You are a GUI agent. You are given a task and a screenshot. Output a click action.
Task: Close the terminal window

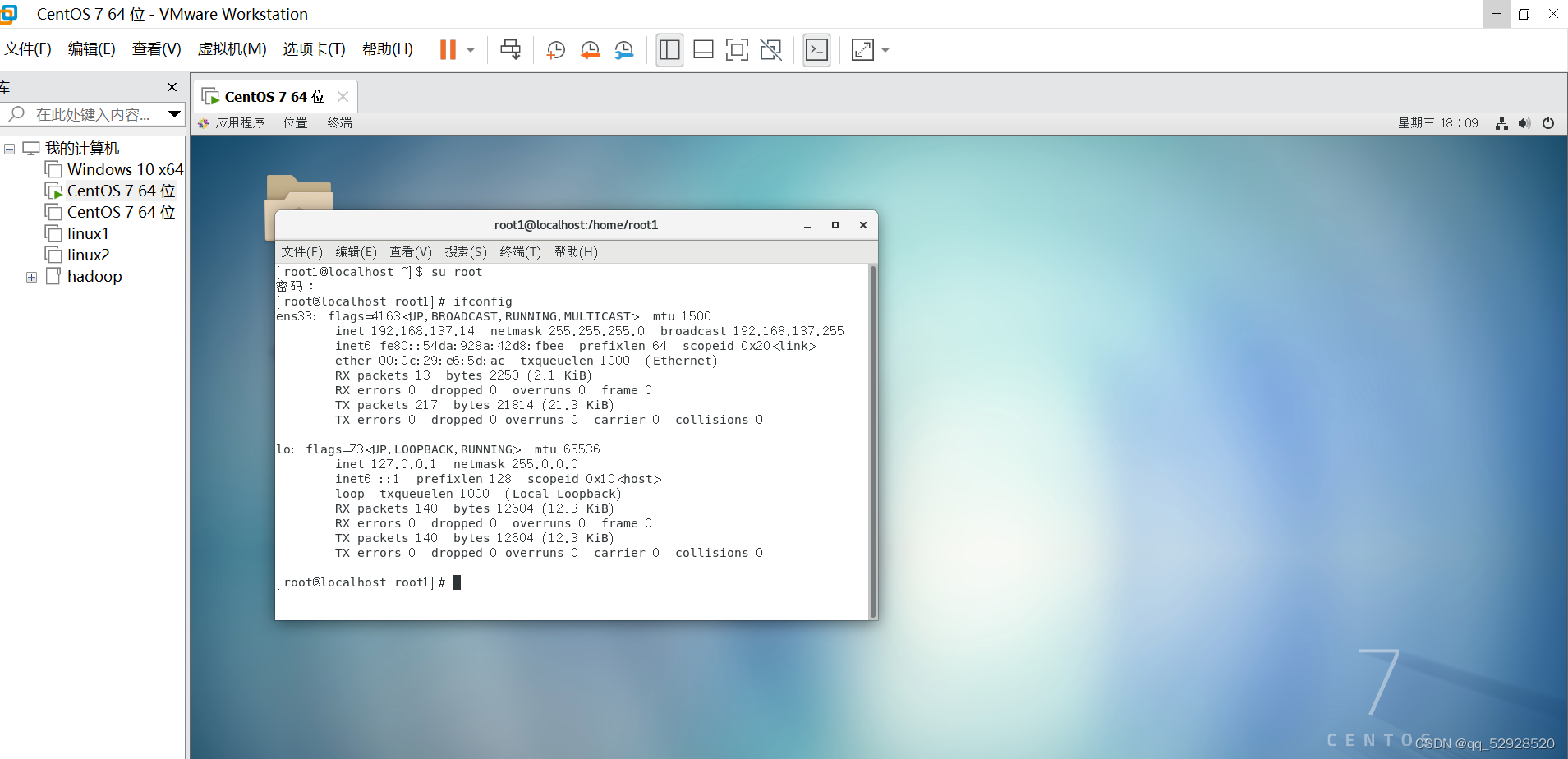(863, 225)
